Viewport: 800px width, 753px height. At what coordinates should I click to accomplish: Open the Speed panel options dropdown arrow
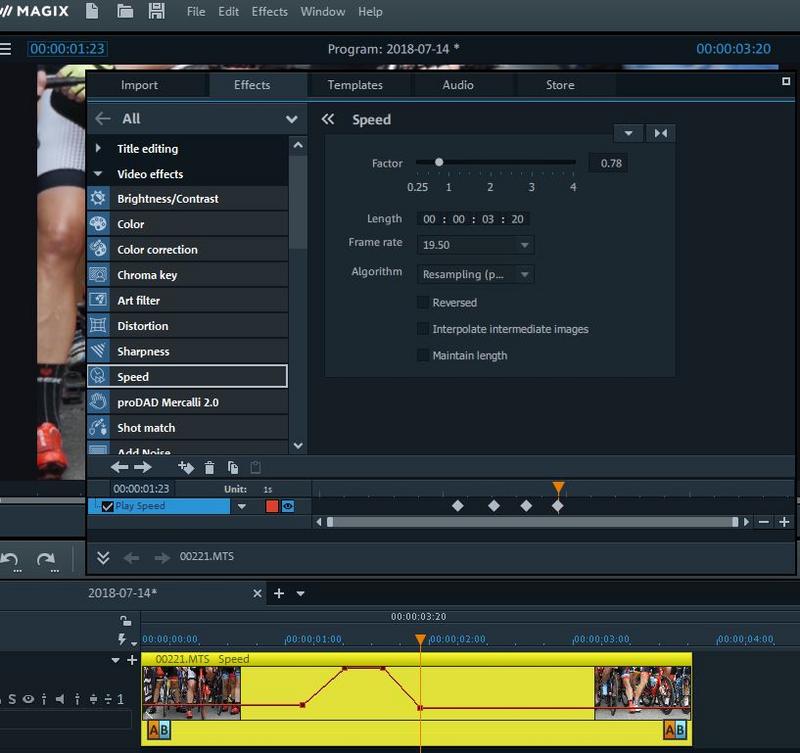[x=629, y=134]
